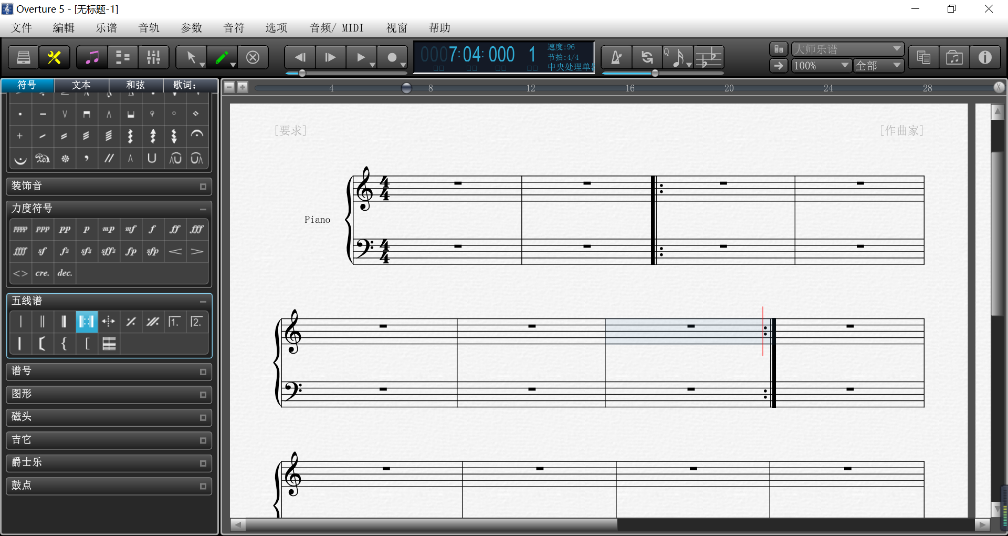1008x536 pixels.
Task: Select the caesura double slash symbol
Action: click(x=108, y=157)
